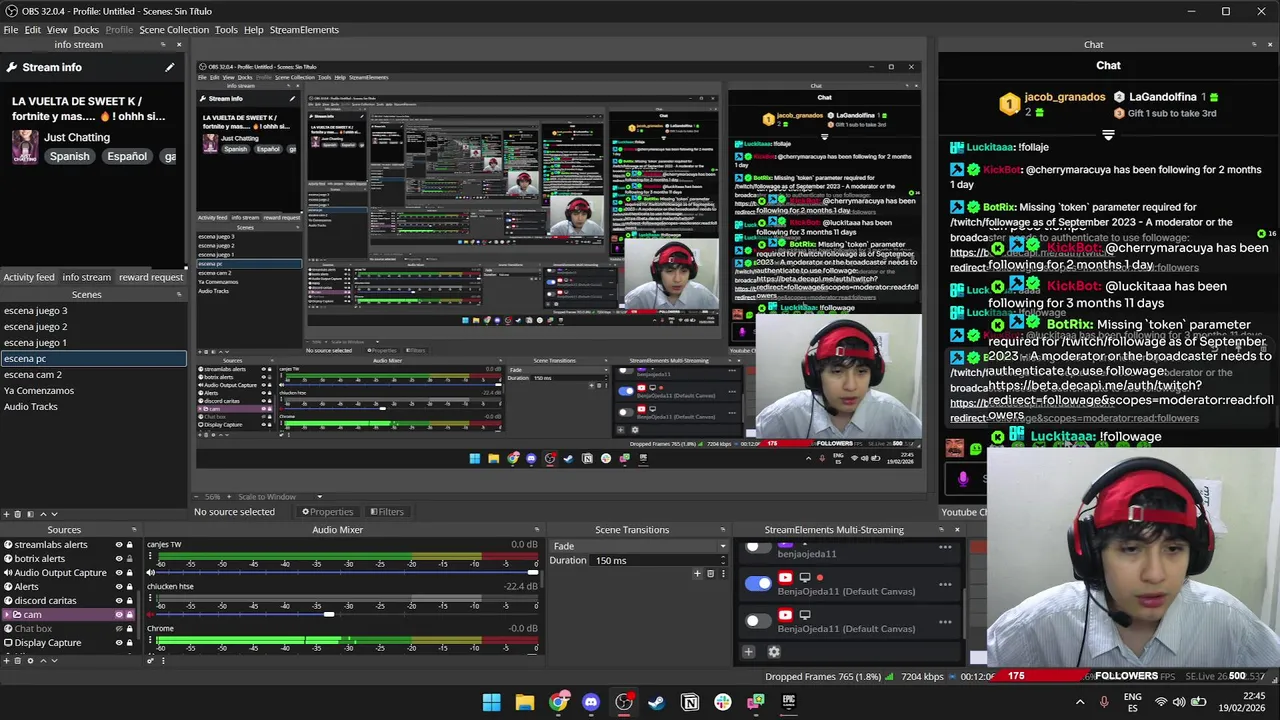Switch to Activity feed tab

click(x=29, y=277)
